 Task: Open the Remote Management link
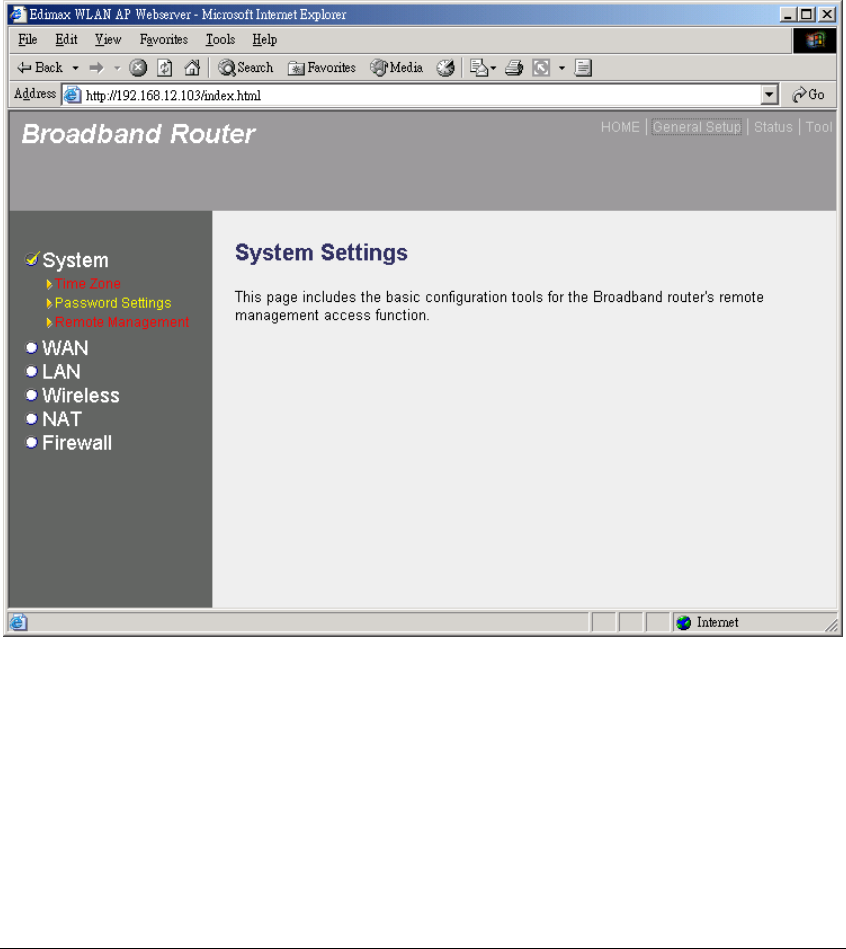[x=122, y=323]
